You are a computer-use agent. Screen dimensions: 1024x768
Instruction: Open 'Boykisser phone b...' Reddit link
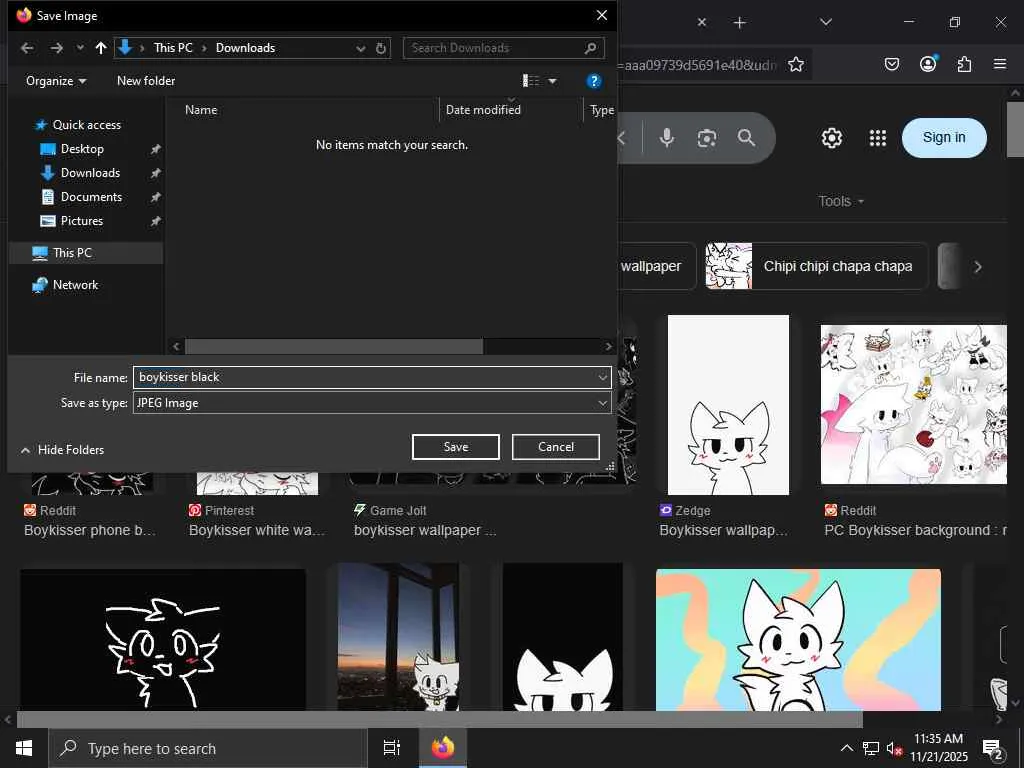coord(90,530)
